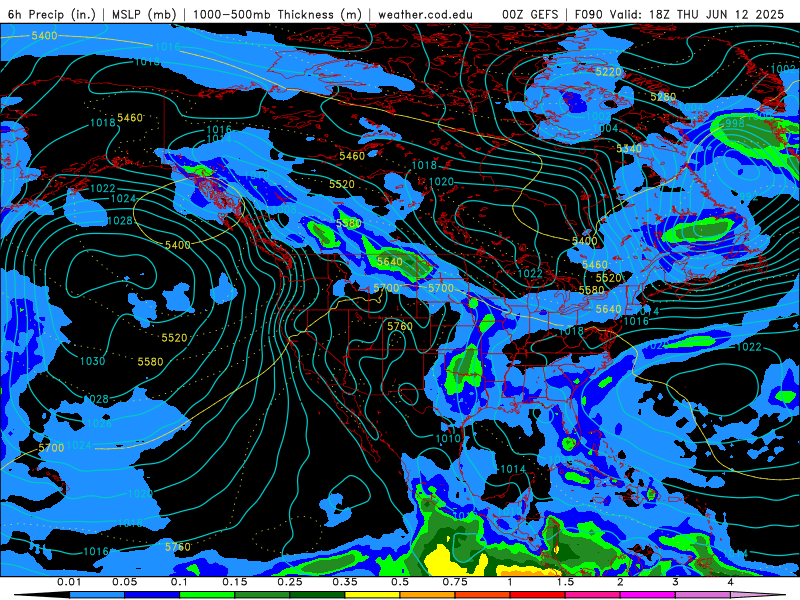The height and width of the screenshot is (600, 800).
Task: Click the 0.25 value on the legend
Action: pos(290,582)
